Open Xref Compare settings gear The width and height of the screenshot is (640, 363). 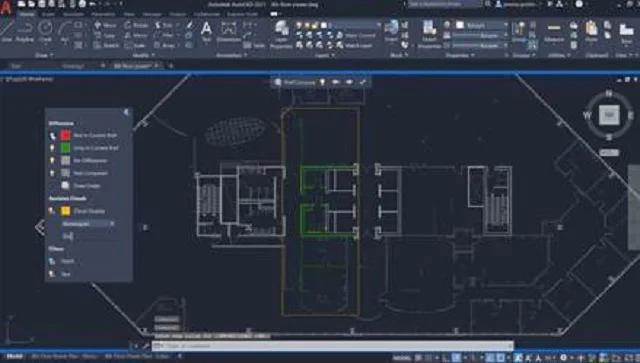pos(278,82)
